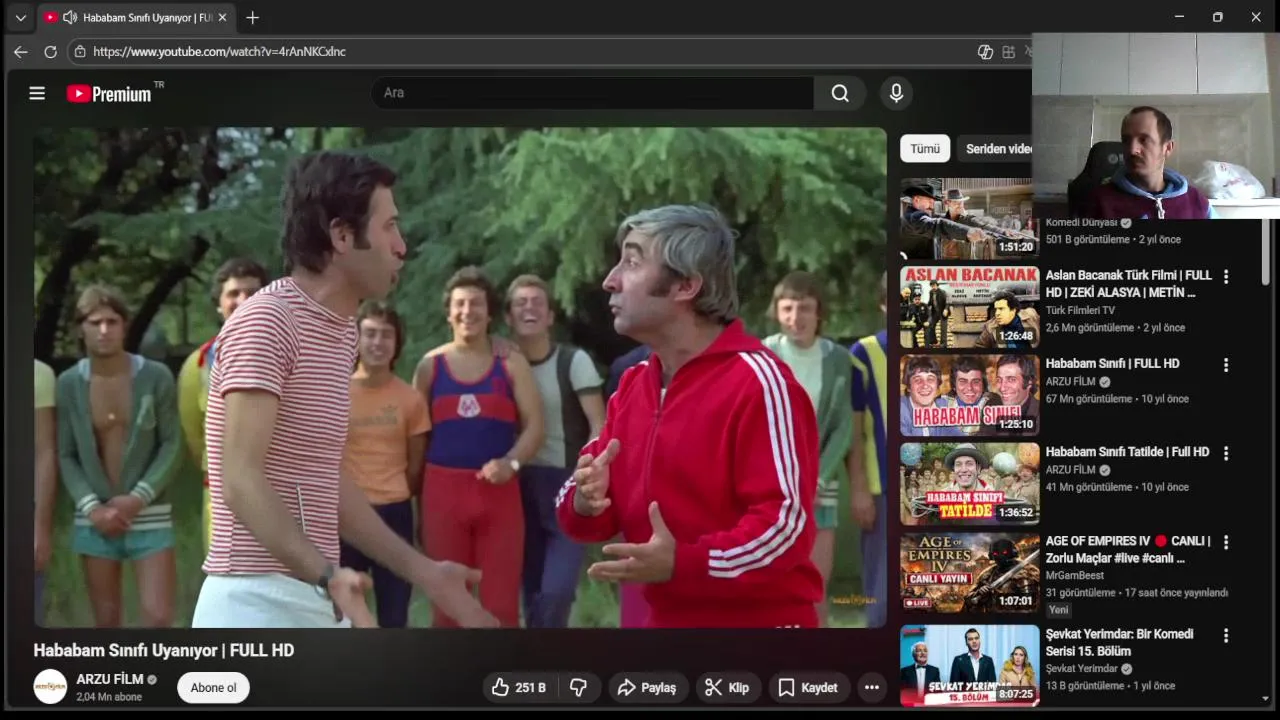The height and width of the screenshot is (720, 1280).
Task: Switch to the Hababam Sınıfı Uyanıyor tab
Action: [137, 17]
